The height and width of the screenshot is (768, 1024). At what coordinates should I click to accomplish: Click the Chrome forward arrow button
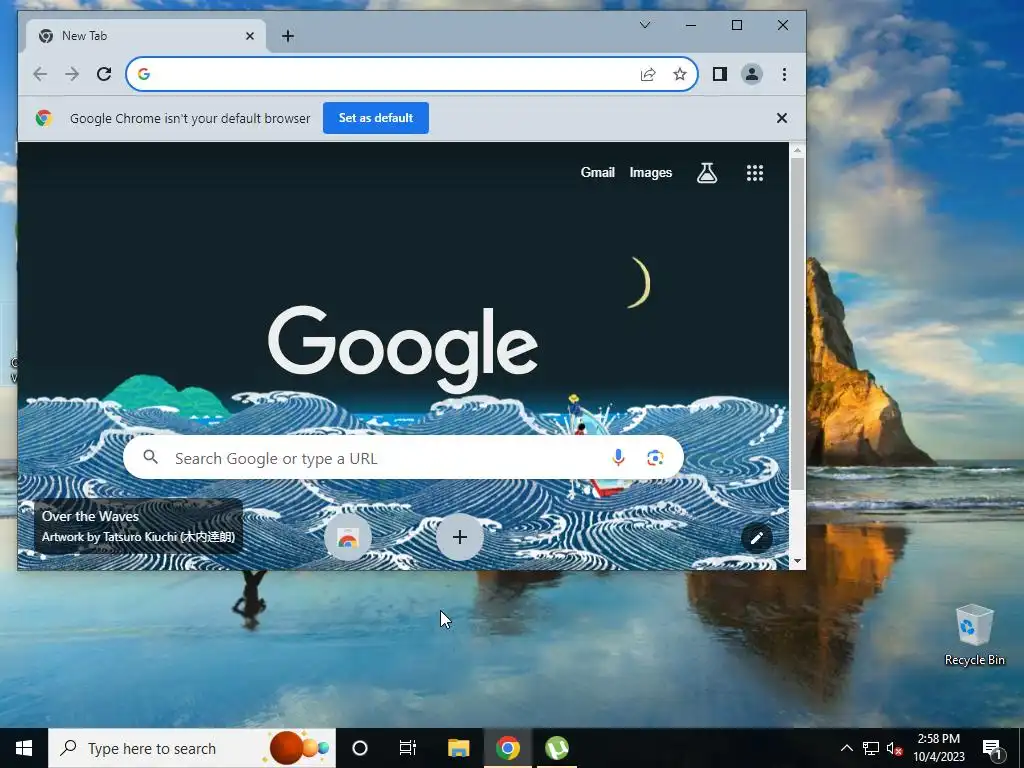click(x=72, y=74)
